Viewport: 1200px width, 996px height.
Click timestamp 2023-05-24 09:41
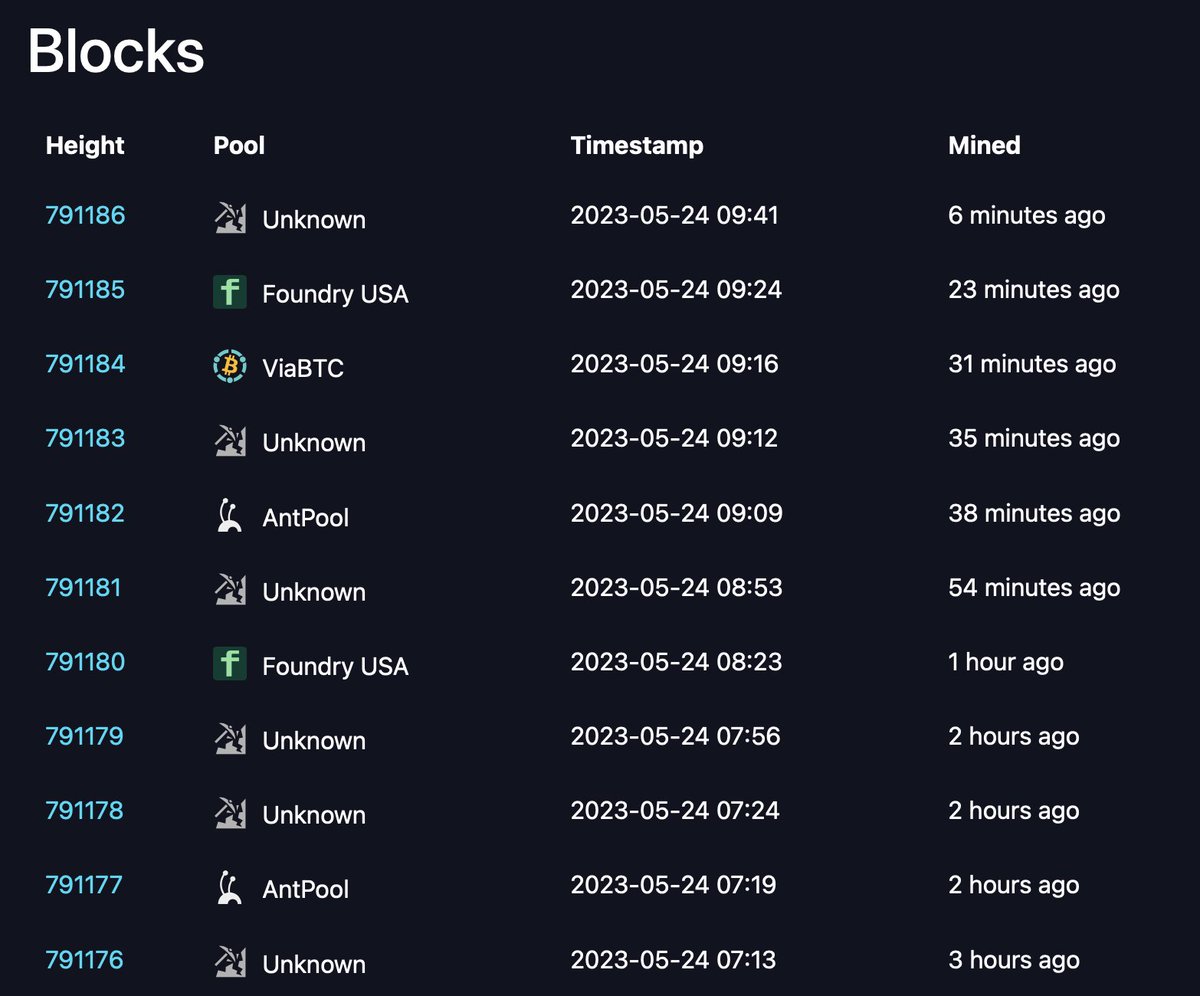(674, 215)
